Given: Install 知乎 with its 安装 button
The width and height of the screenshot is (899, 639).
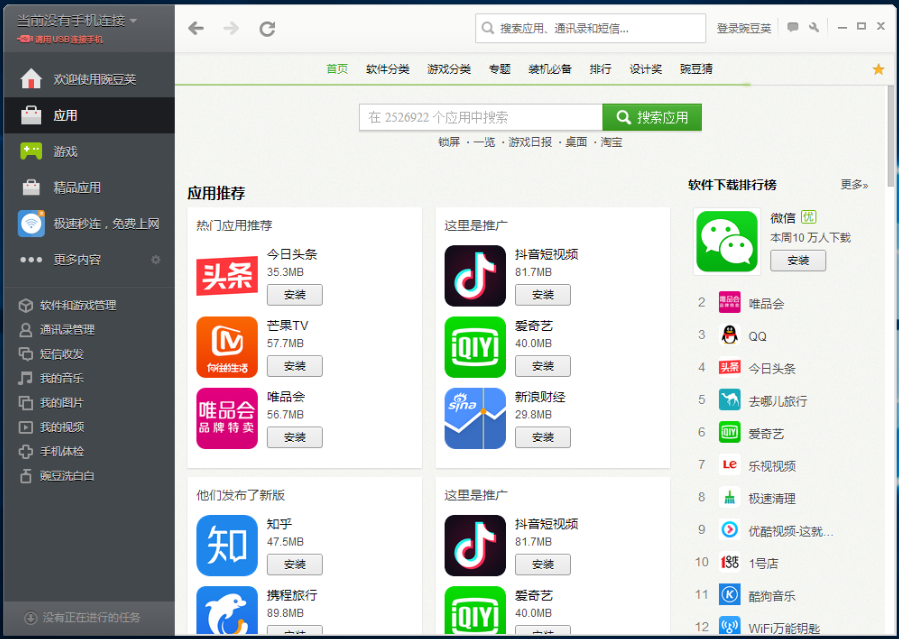Looking at the screenshot, I should coord(295,565).
